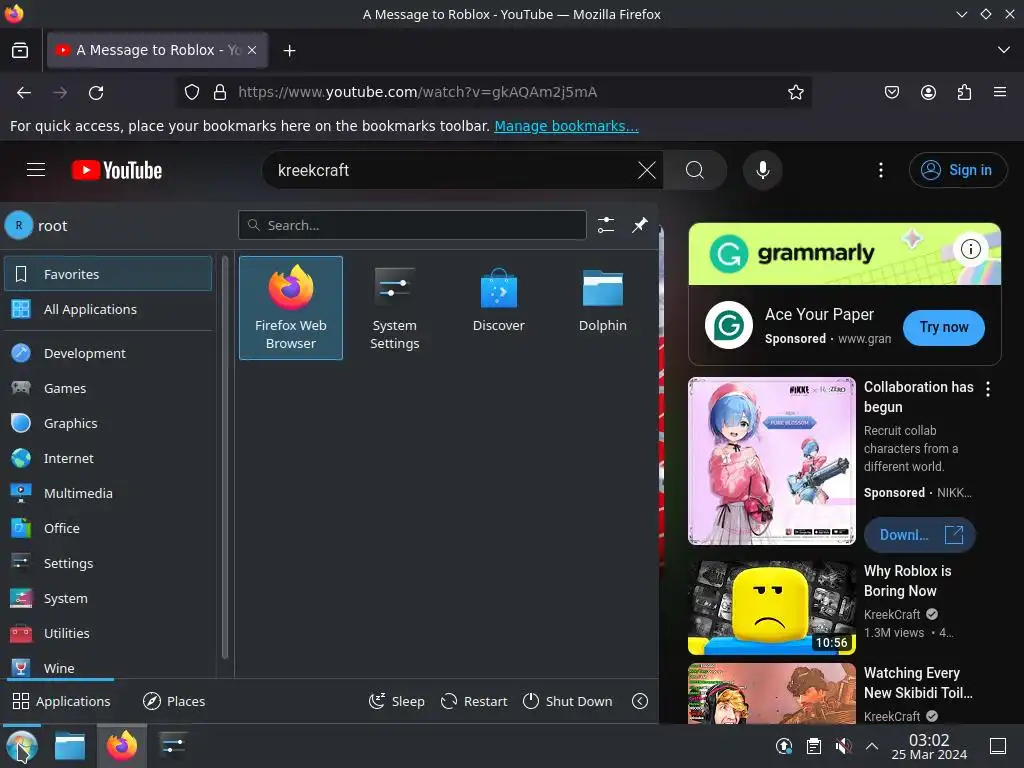This screenshot has height=768, width=1024.
Task: Expand hidden system tray icons arrow
Action: (x=872, y=746)
